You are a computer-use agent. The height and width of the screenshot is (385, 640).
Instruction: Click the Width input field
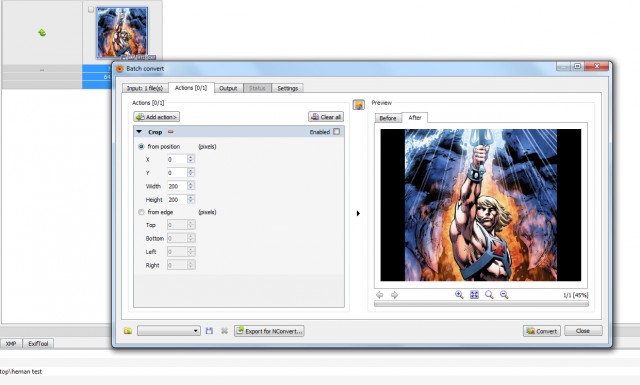click(x=178, y=186)
